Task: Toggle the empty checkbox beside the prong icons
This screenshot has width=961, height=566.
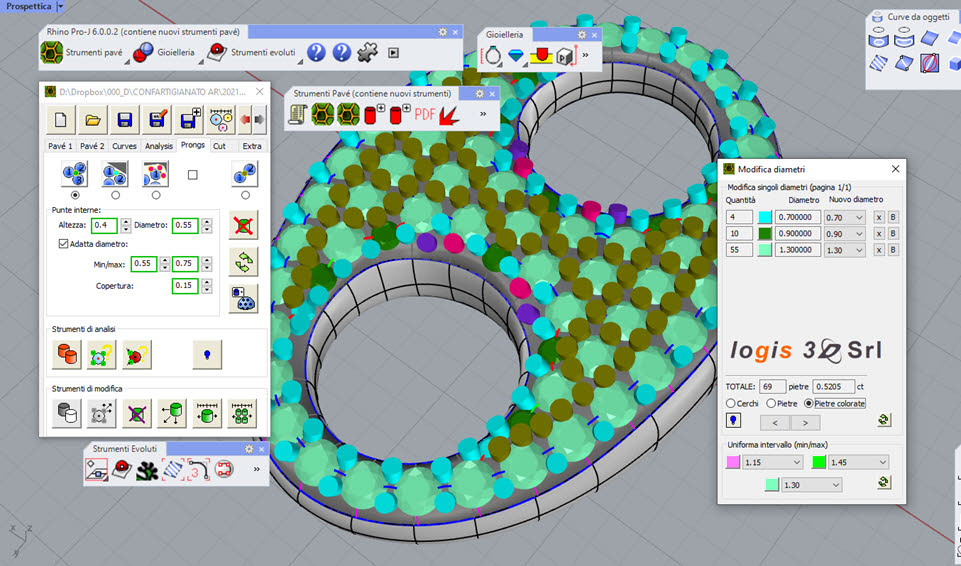Action: 192,175
